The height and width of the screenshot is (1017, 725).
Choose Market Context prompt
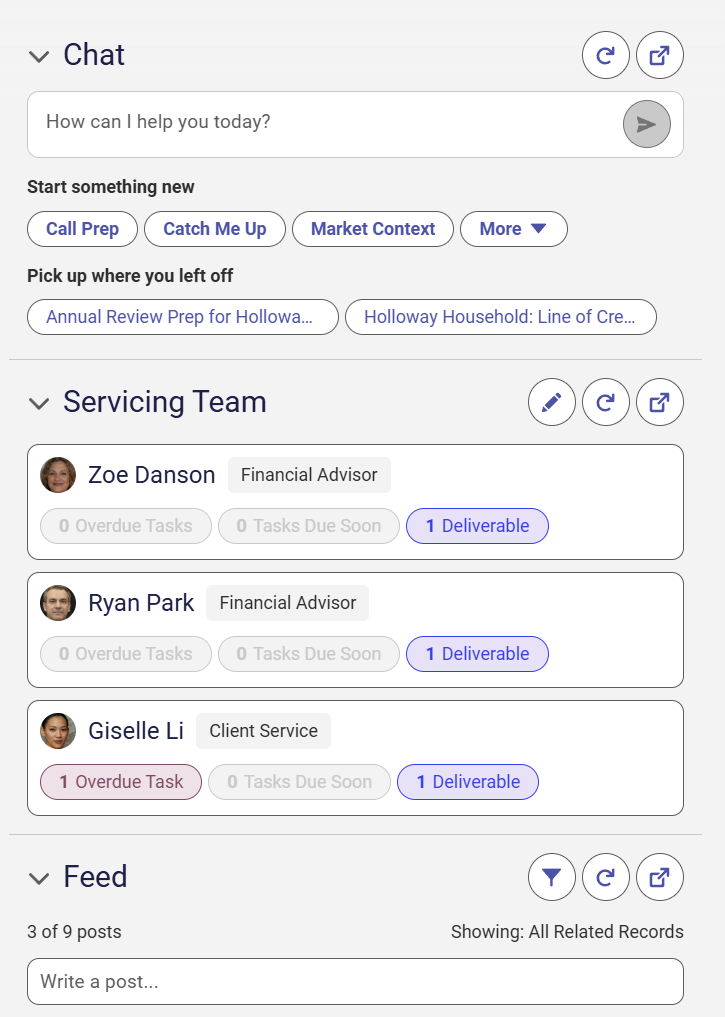click(373, 229)
